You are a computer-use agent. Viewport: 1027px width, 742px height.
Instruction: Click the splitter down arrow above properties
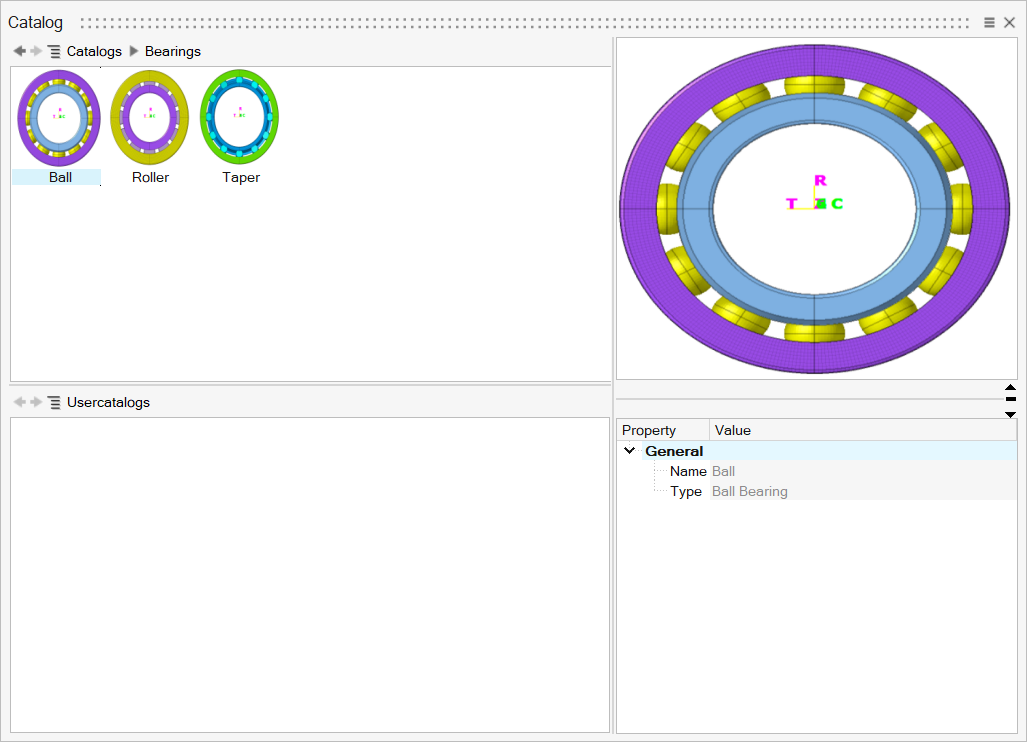point(1010,414)
